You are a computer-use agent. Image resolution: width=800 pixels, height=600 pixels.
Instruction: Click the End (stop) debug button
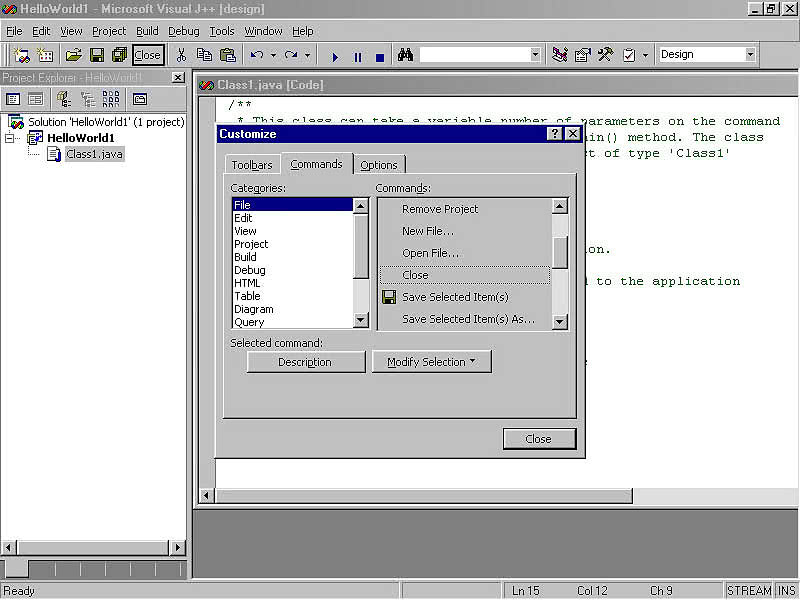tap(380, 57)
